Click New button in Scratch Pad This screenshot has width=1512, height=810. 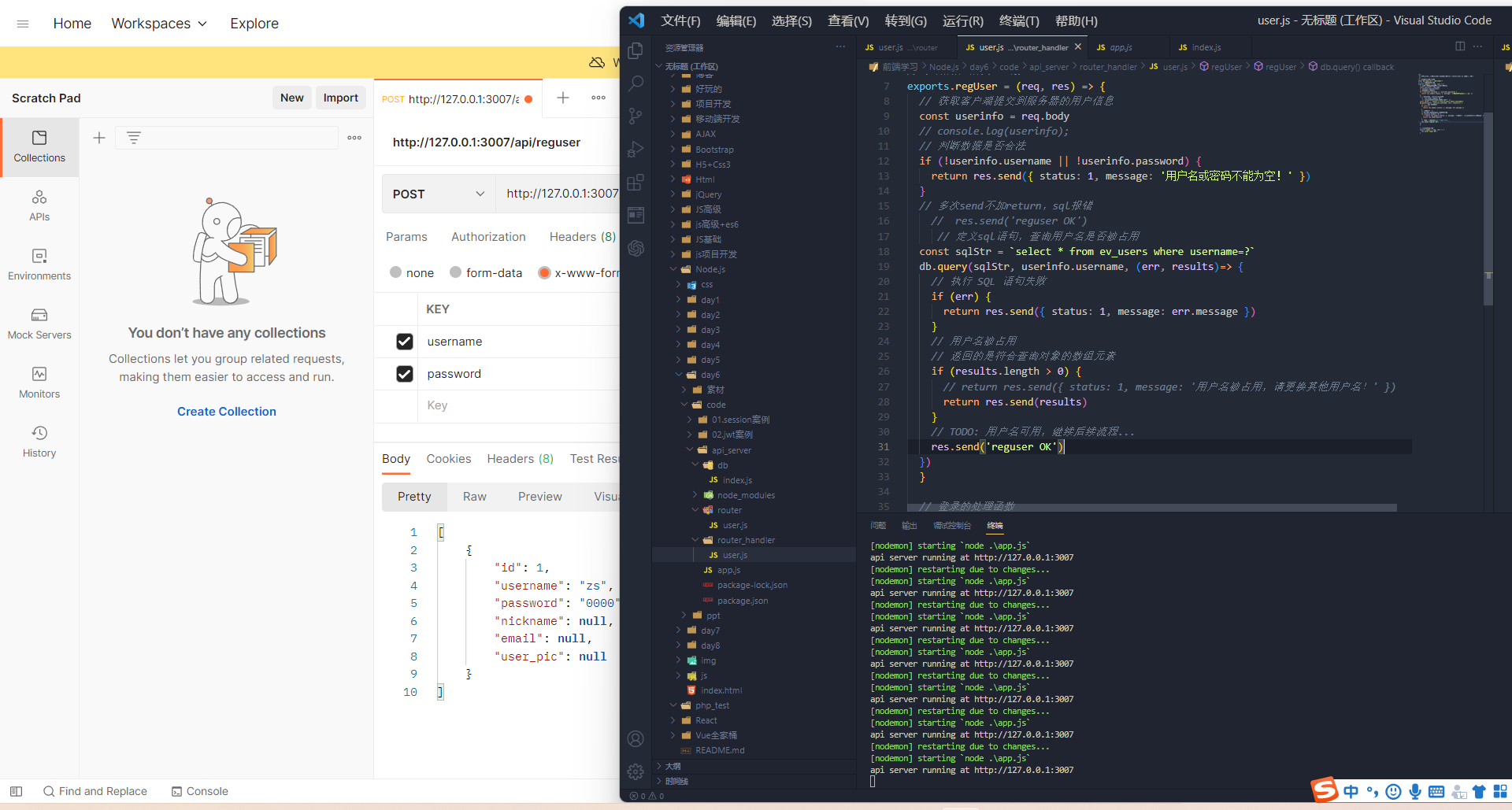pos(292,98)
